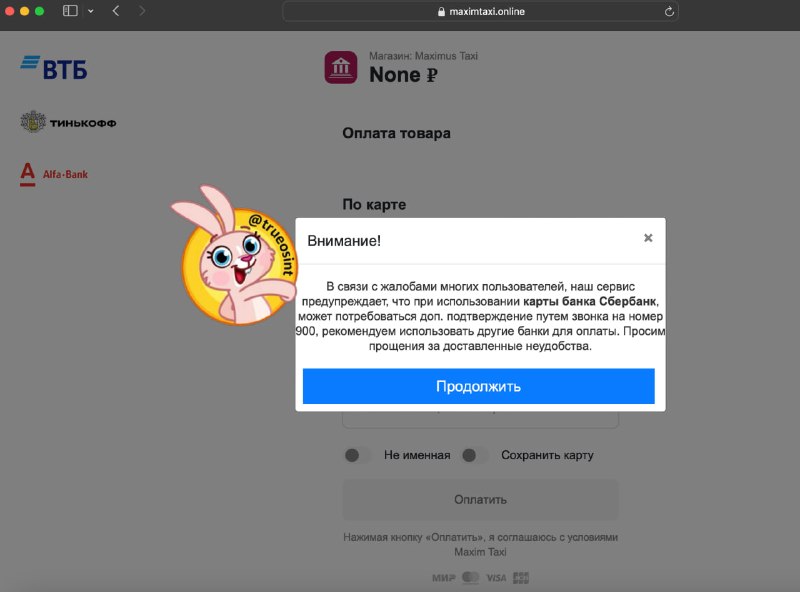Image resolution: width=800 pixels, height=592 pixels.
Task: Go forward with the right arrow
Action: pyautogui.click(x=142, y=11)
